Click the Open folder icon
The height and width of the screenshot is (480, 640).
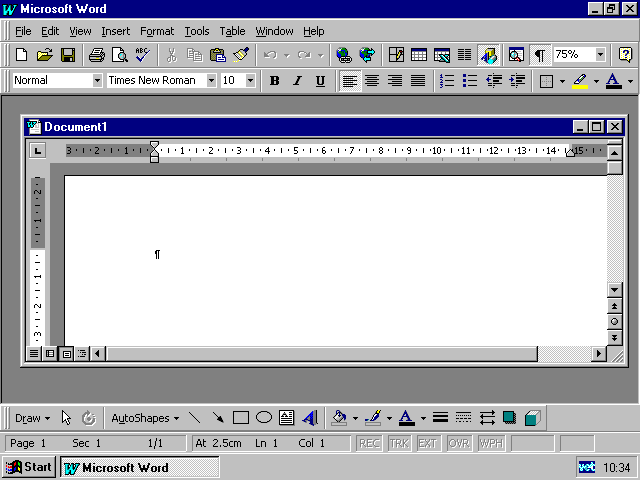tap(45, 55)
